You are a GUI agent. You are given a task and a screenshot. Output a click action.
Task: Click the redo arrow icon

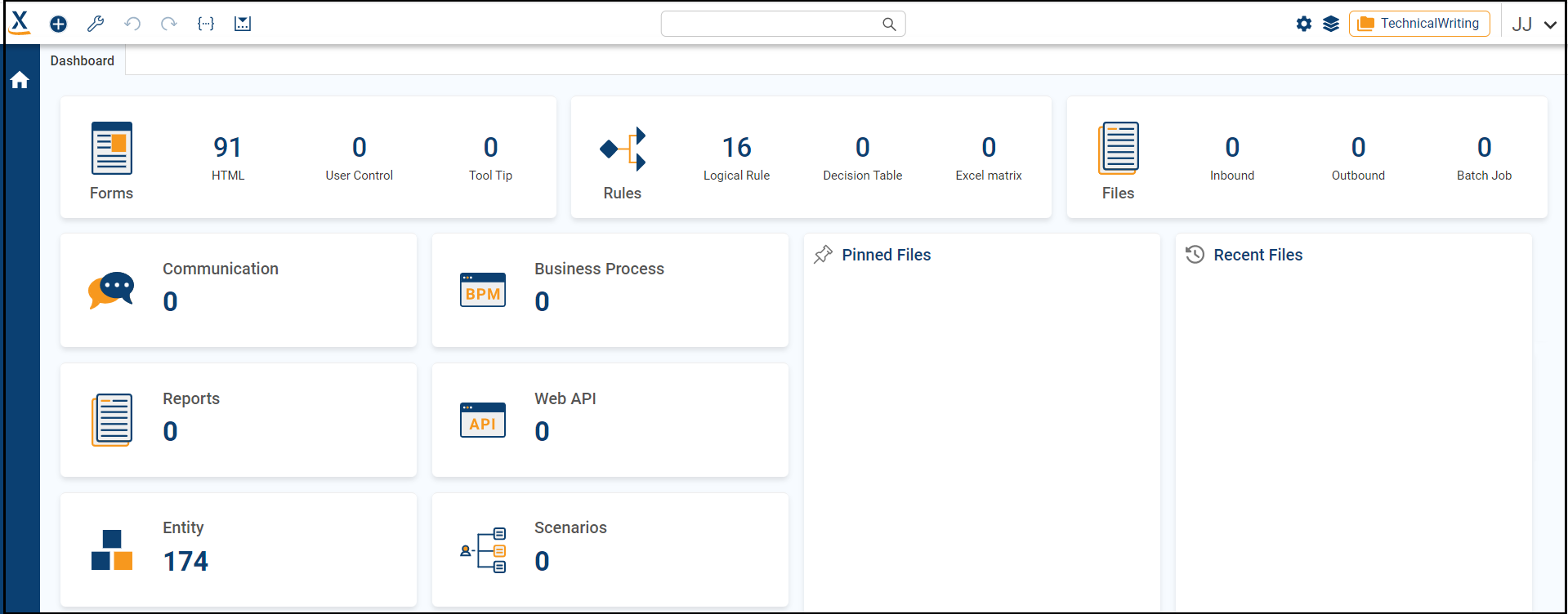[x=168, y=24]
